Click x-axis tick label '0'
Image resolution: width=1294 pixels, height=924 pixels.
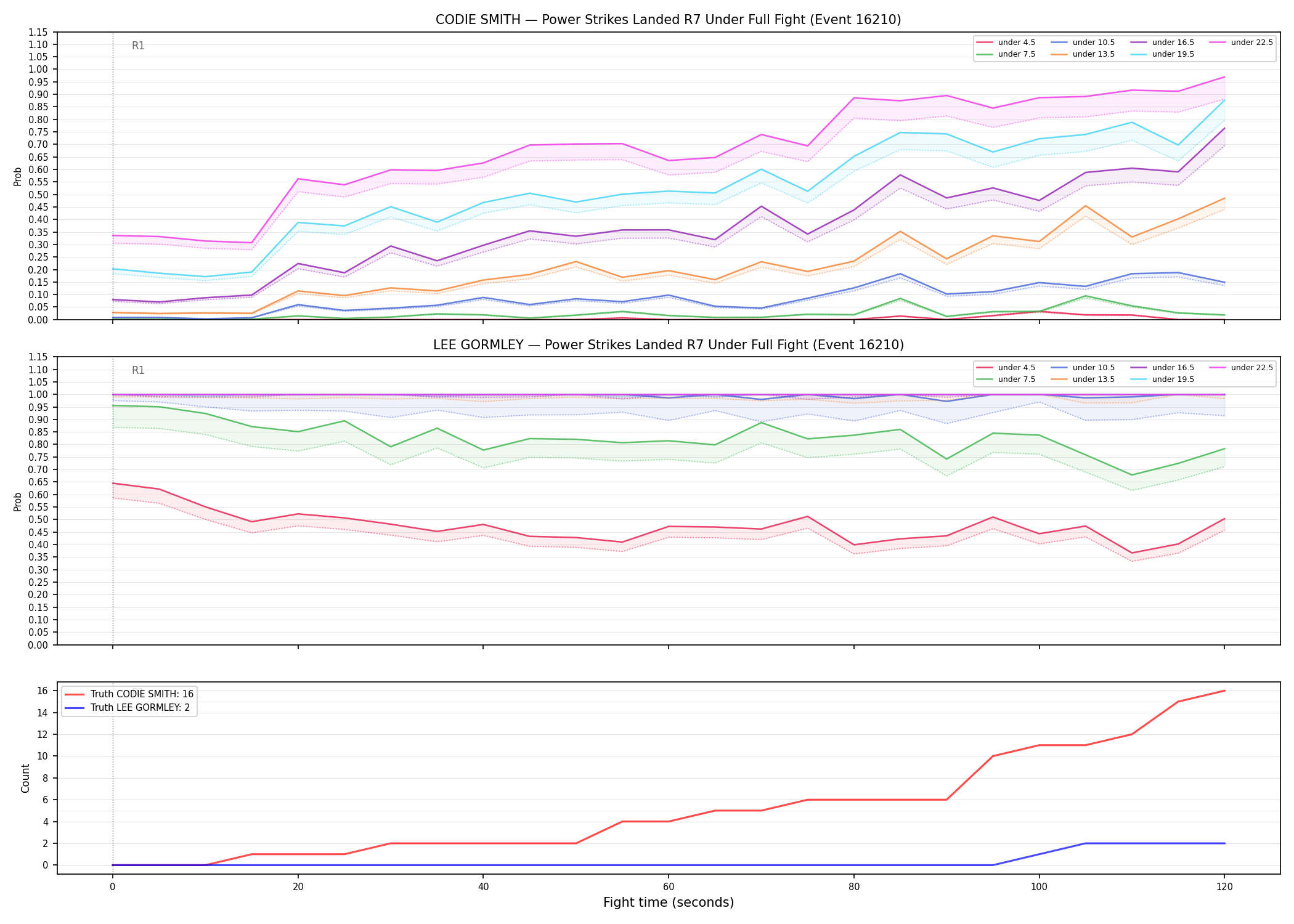[112, 886]
